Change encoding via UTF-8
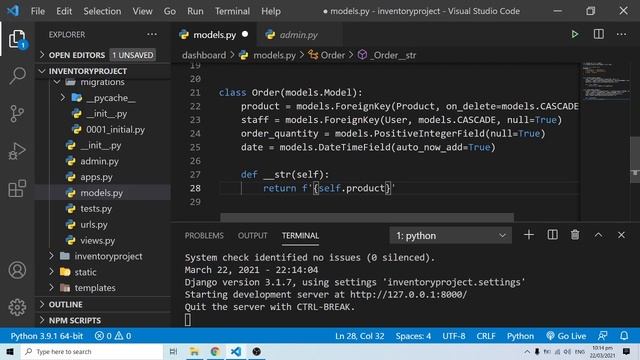 [453, 336]
